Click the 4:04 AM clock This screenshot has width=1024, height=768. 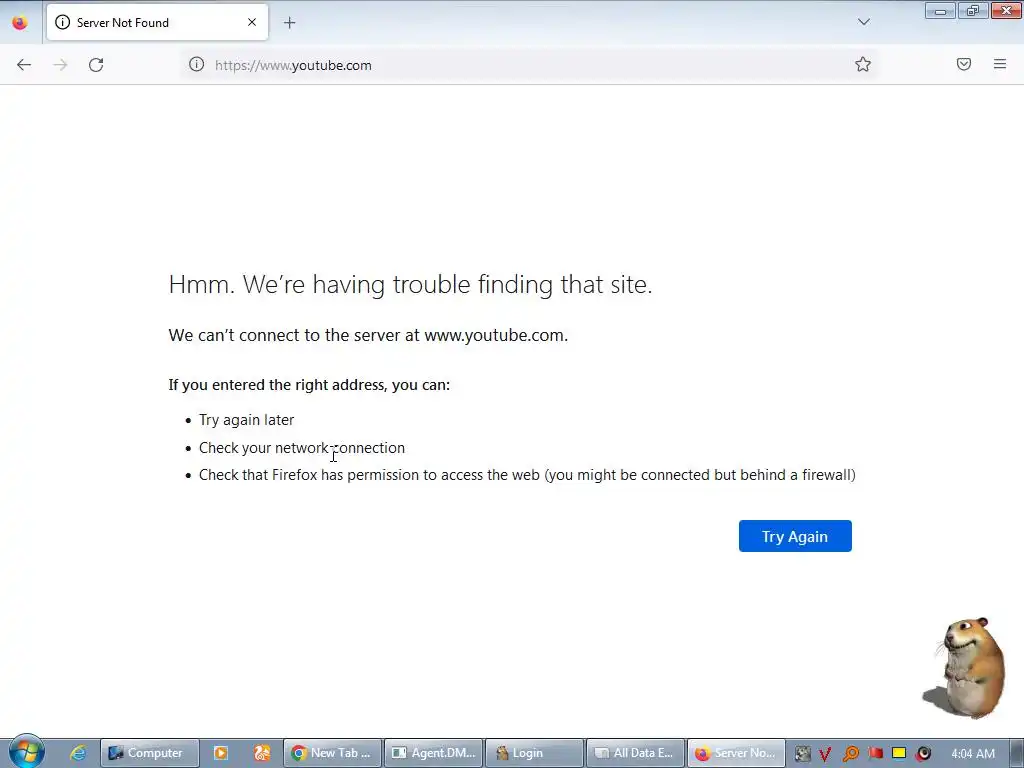click(x=973, y=753)
